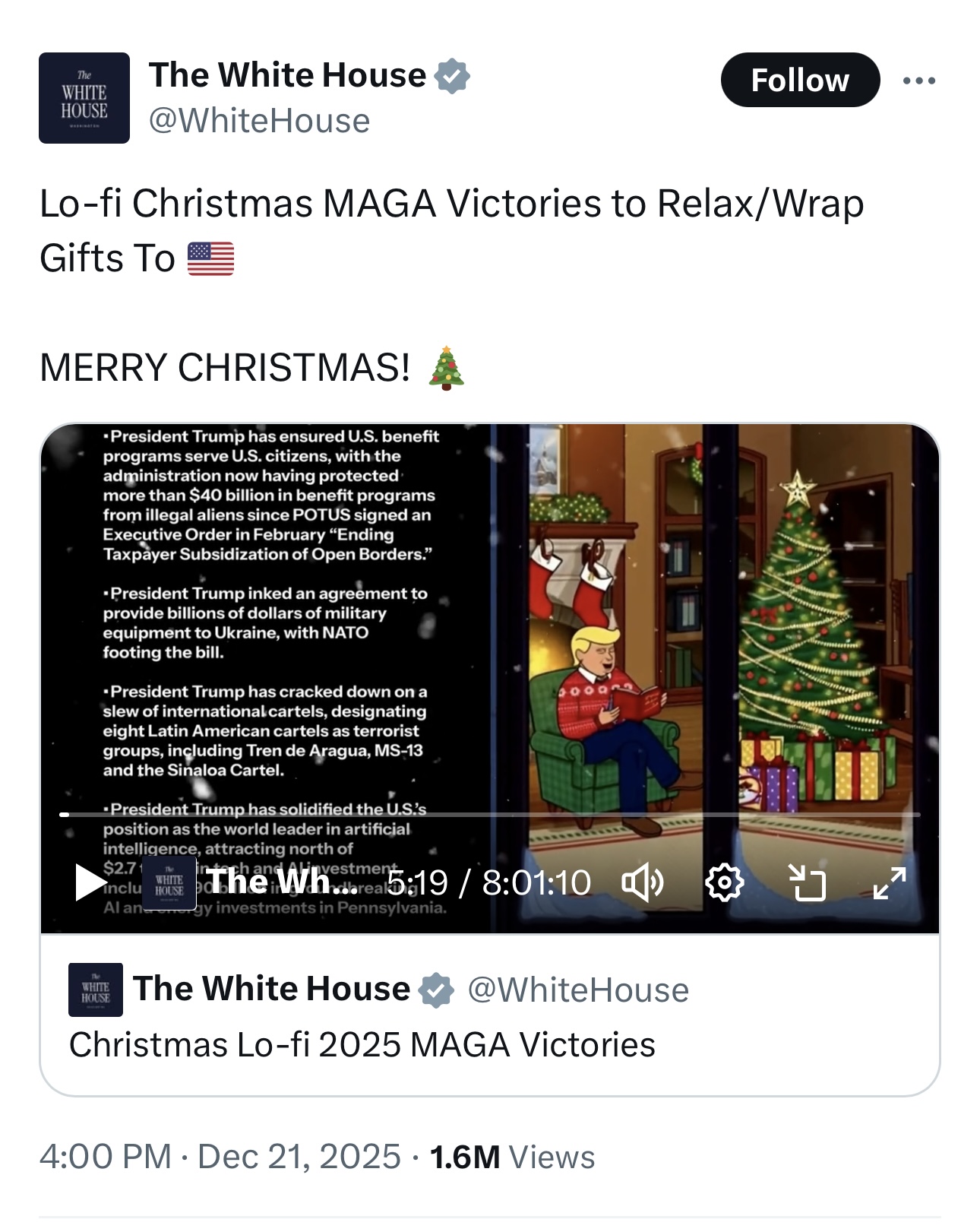Open the post timestamp 4:00 PM Dec 21, 2025

[220, 1157]
